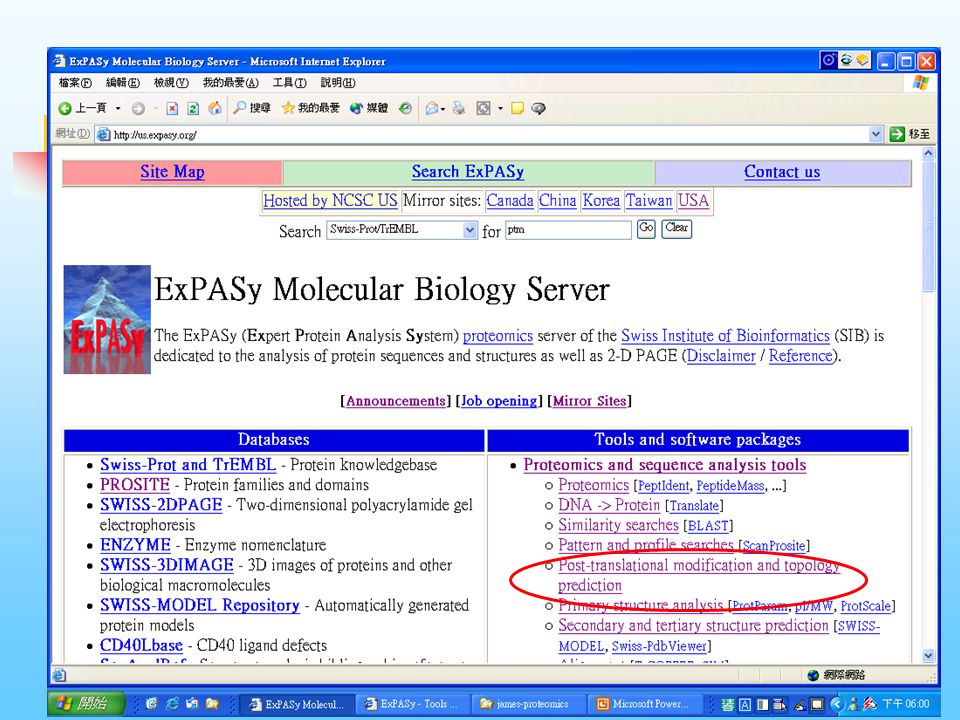Open the Search ExPASy link

(468, 172)
